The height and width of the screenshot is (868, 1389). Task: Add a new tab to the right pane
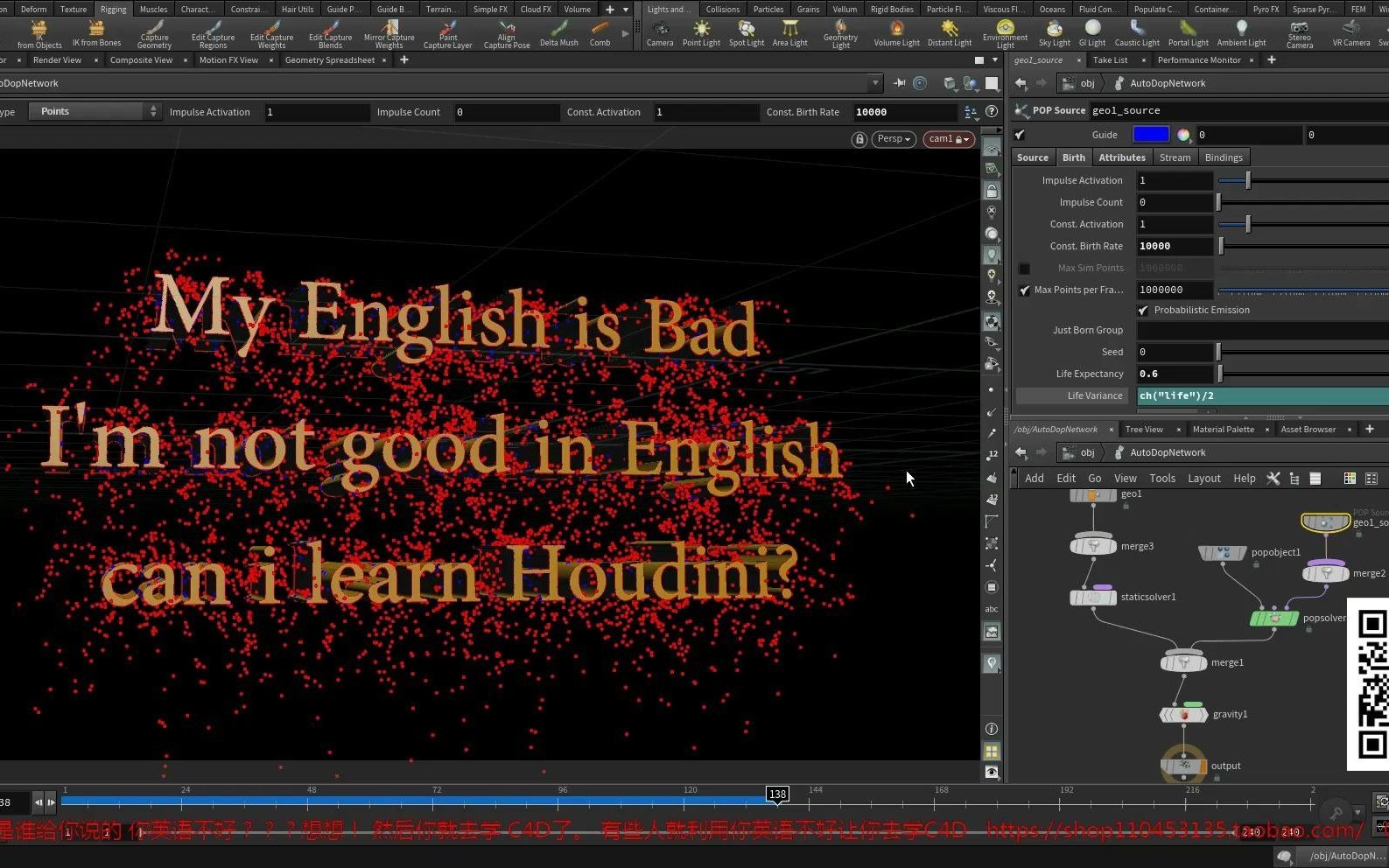click(x=1272, y=60)
